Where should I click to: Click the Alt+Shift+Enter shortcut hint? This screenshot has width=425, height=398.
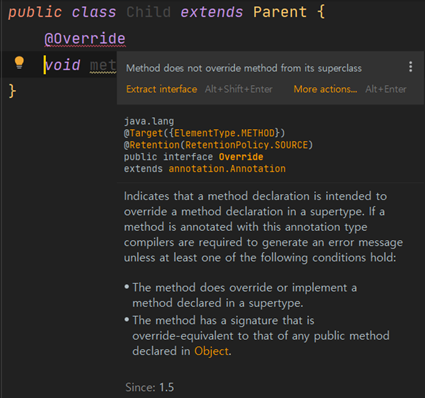pyautogui.click(x=238, y=89)
